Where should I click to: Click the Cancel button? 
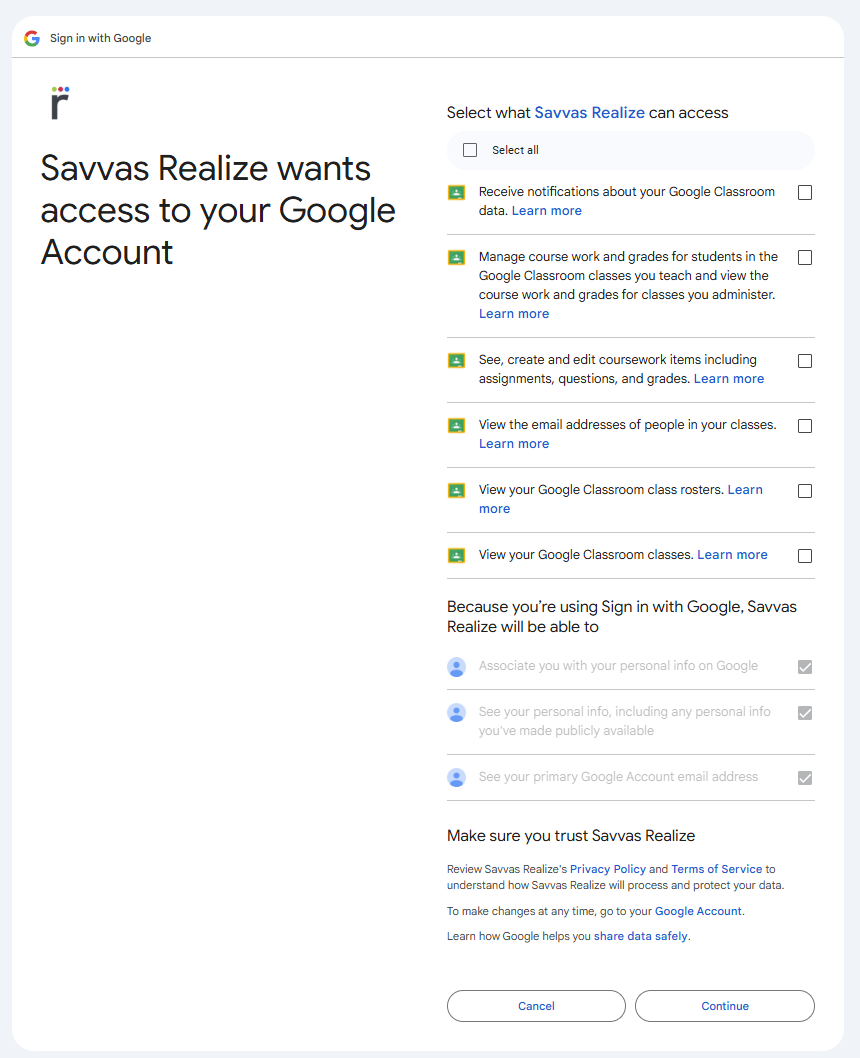pos(536,1006)
